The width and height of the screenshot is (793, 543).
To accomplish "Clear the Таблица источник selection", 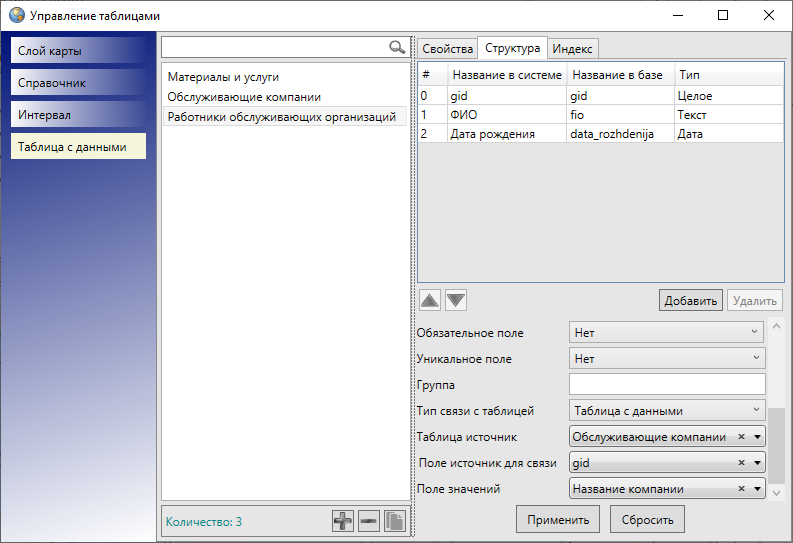I will pyautogui.click(x=741, y=437).
